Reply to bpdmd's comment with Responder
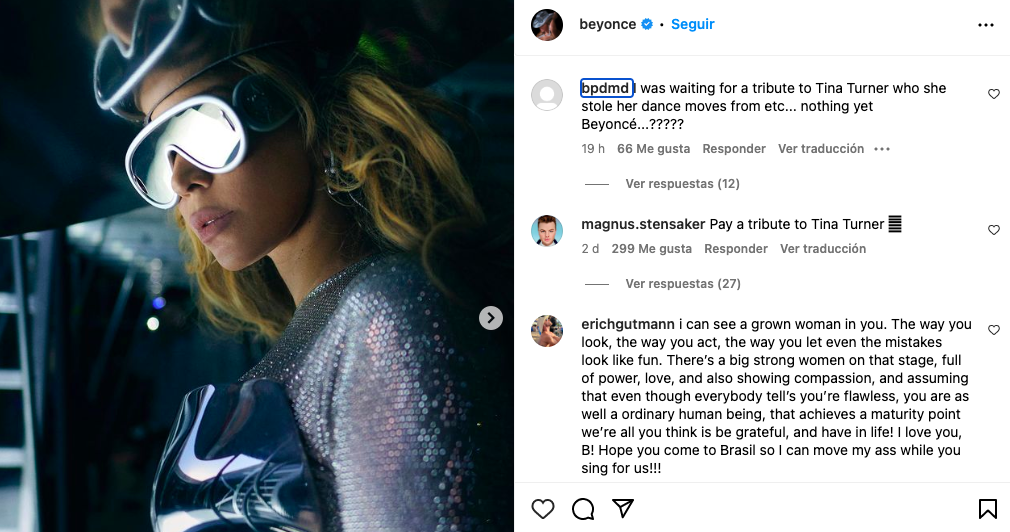This screenshot has width=1010, height=532. click(x=734, y=149)
